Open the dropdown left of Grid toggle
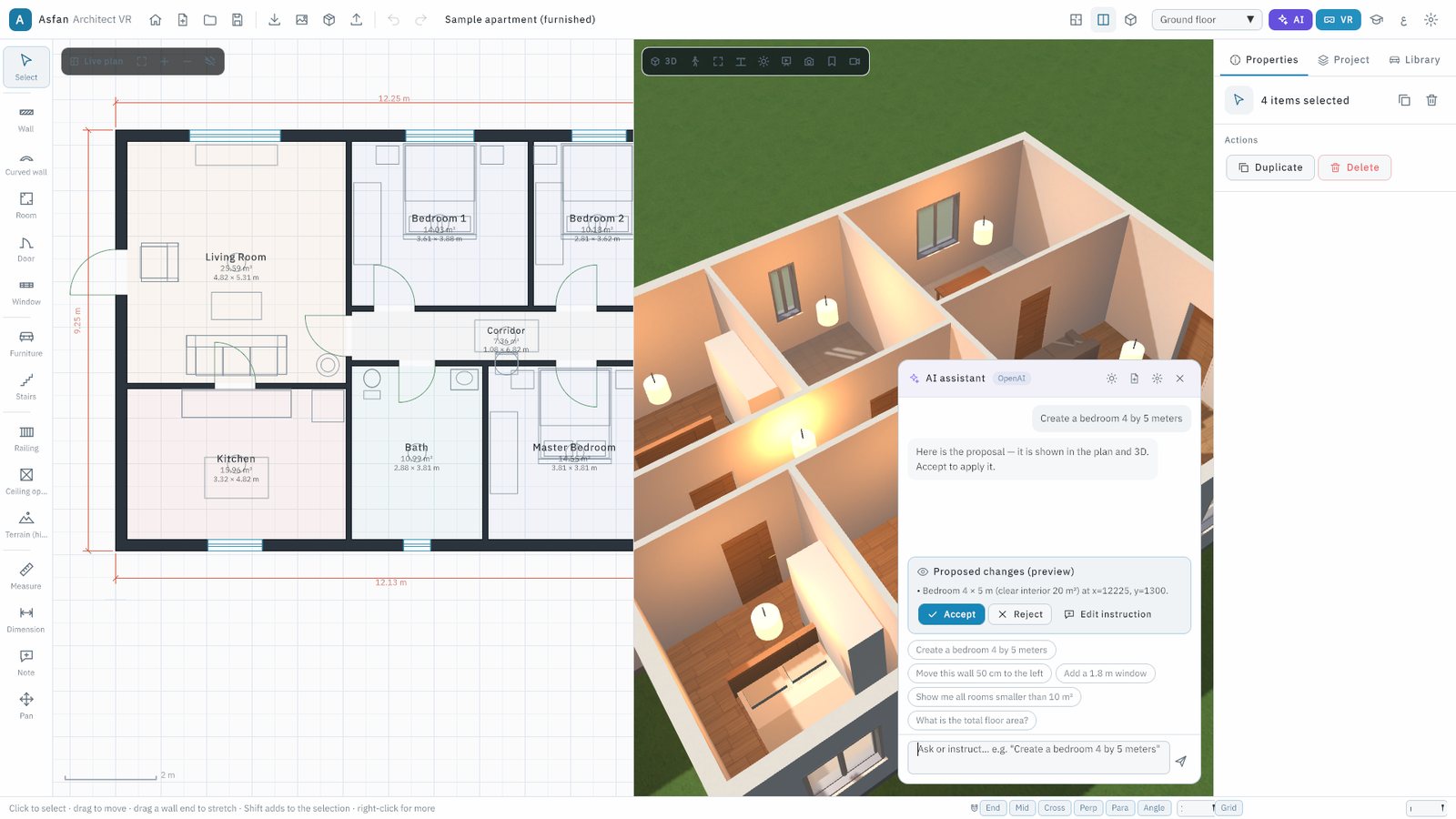Screen dimensions: 1456x819 point(1196,808)
